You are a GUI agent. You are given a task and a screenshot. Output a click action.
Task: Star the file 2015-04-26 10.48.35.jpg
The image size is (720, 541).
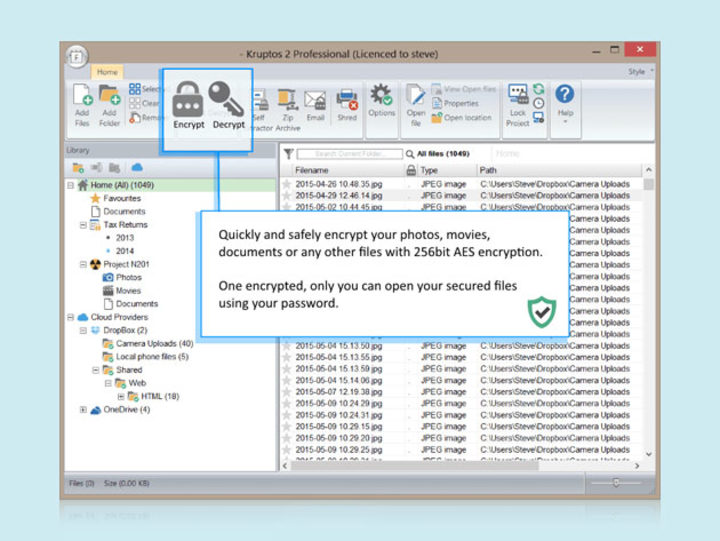(286, 185)
